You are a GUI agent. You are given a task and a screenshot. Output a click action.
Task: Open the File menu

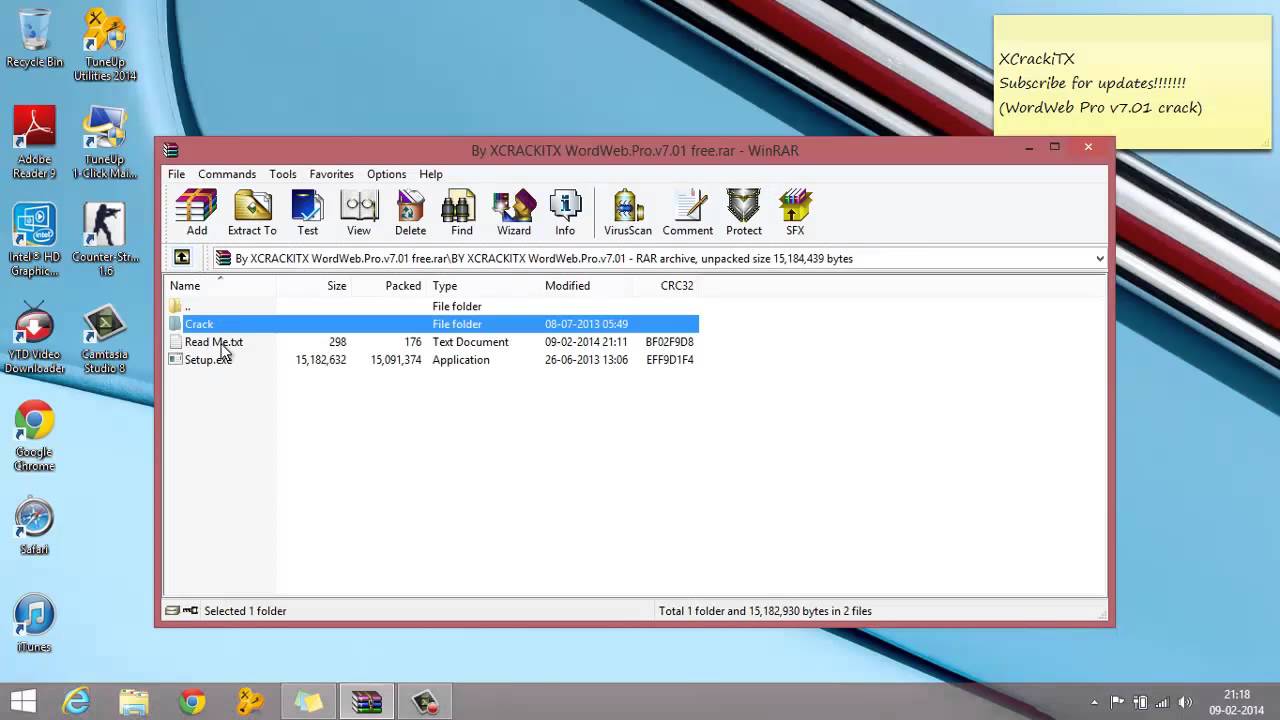click(176, 174)
